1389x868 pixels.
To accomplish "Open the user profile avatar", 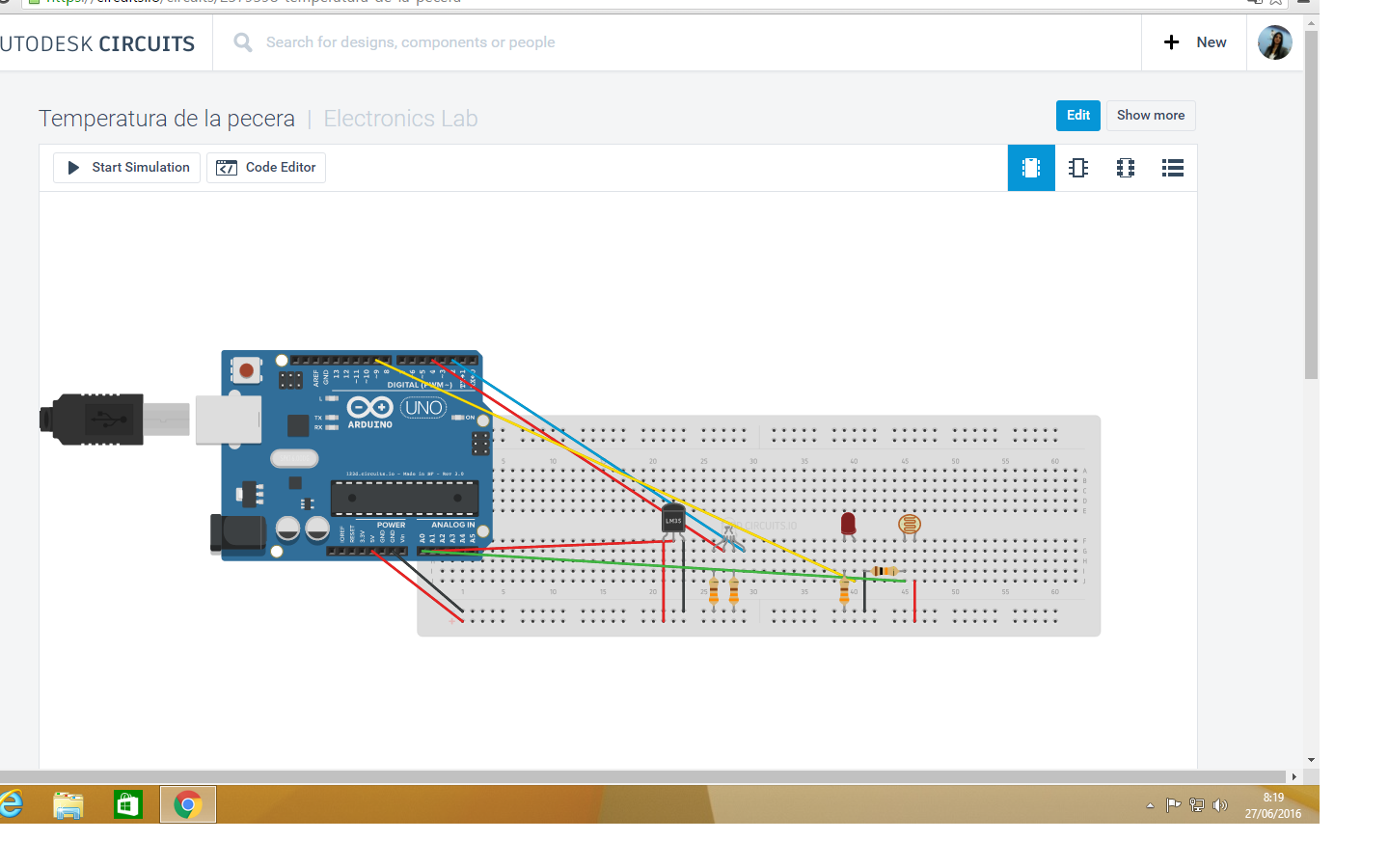I will [1274, 41].
